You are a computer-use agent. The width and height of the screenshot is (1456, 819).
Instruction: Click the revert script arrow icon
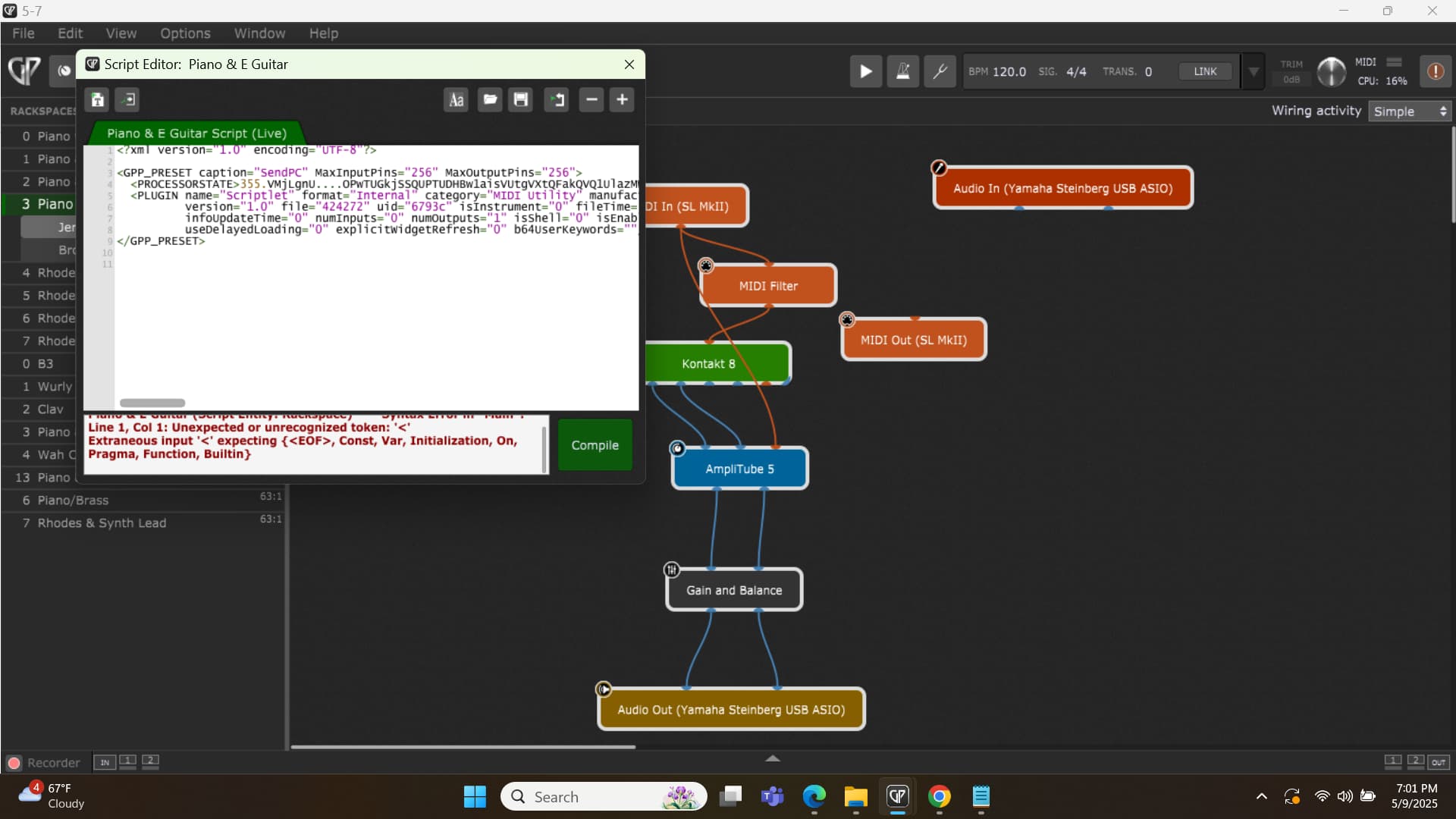pos(557,100)
